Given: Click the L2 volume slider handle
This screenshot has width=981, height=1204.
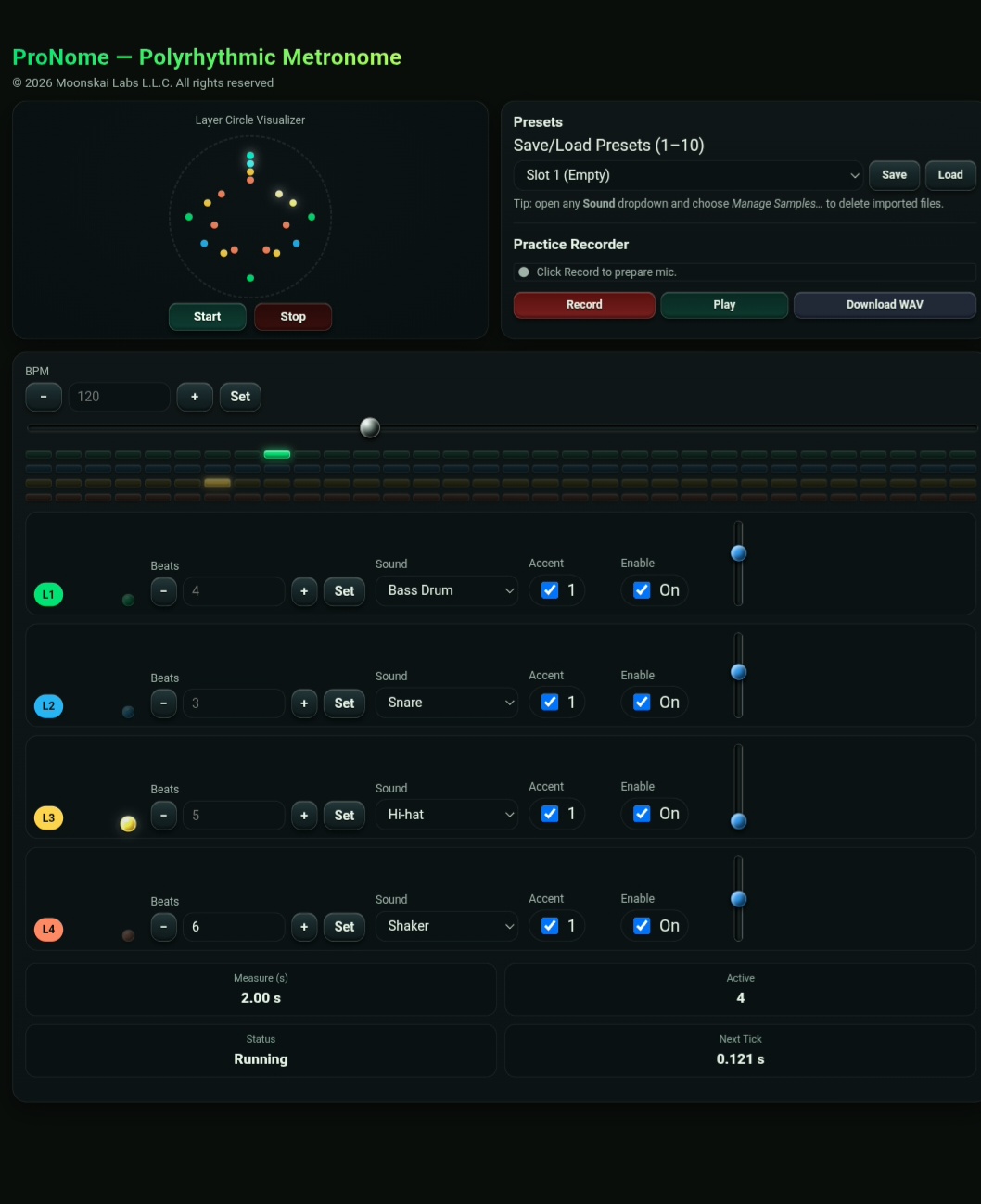Looking at the screenshot, I should tap(739, 672).
